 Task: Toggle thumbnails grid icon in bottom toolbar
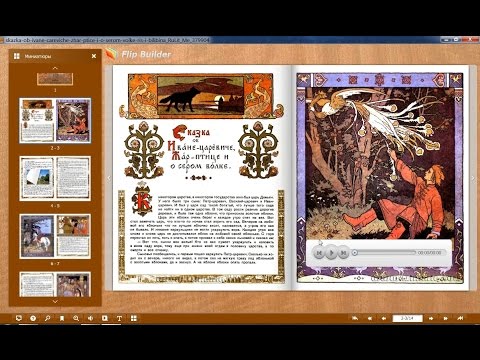[x=134, y=318]
